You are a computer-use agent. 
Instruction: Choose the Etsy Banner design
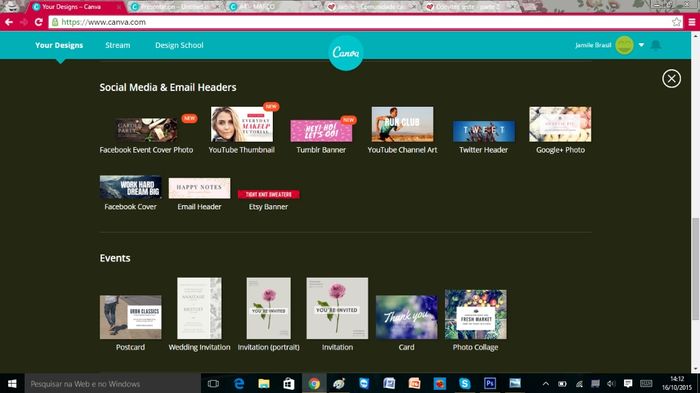(x=268, y=194)
